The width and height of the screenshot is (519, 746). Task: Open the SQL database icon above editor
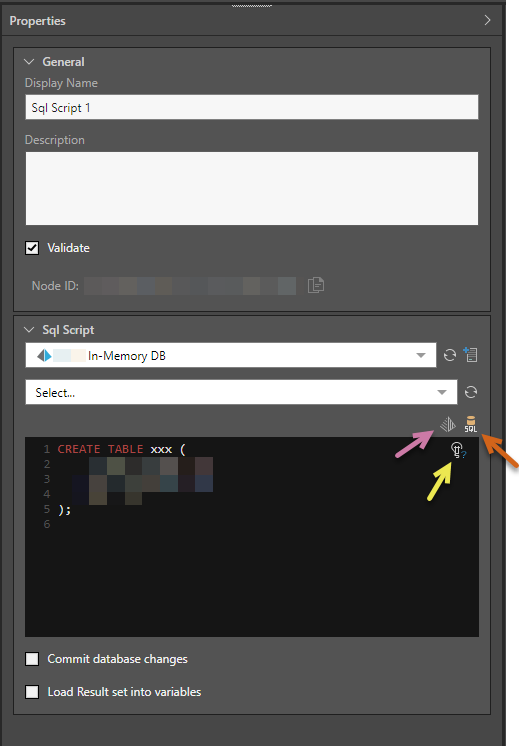[470, 424]
